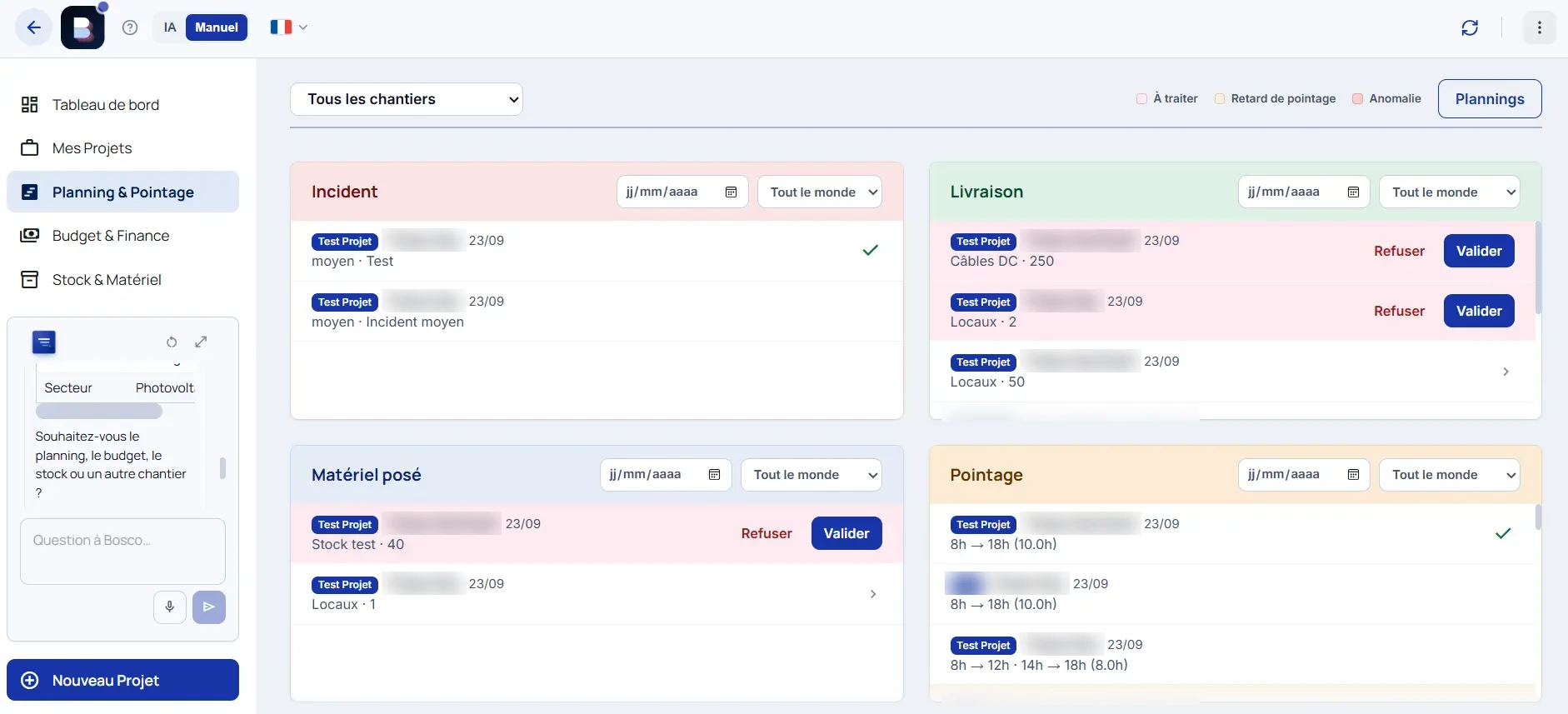Refuse the Stock test · 40 entry
Screen dimensions: 1568x714
(767, 533)
